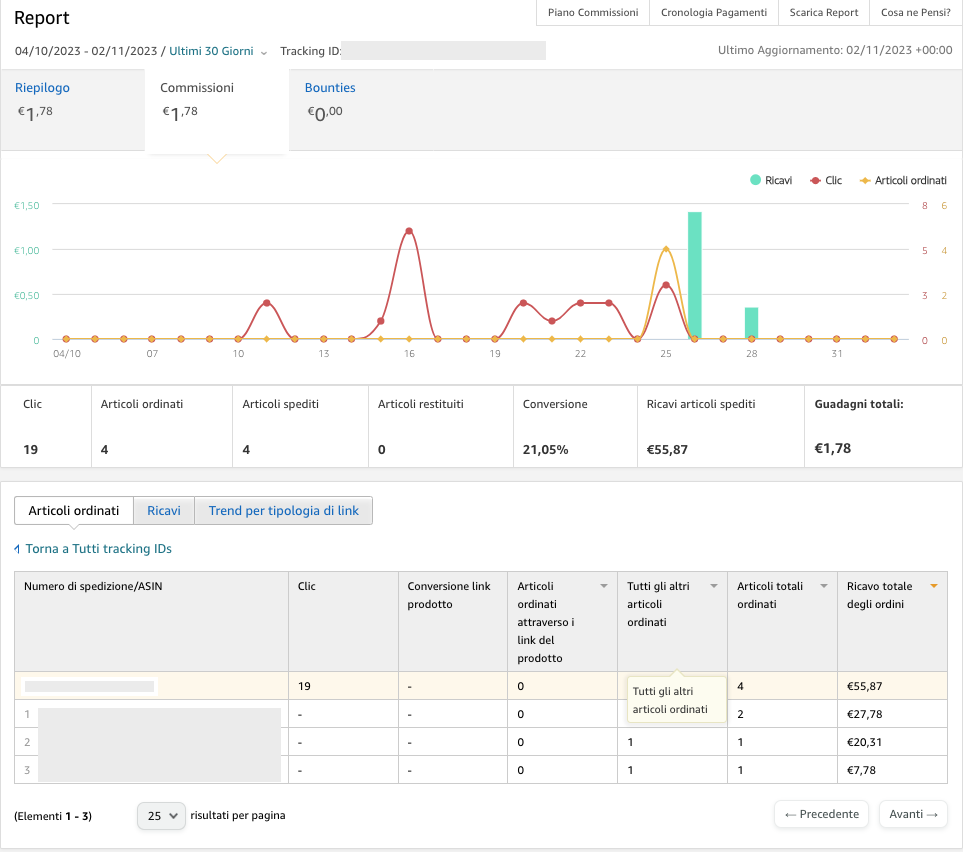963x852 pixels.
Task: Sort by Articoli ordinati attraverso i link arrow
Action: (x=604, y=586)
